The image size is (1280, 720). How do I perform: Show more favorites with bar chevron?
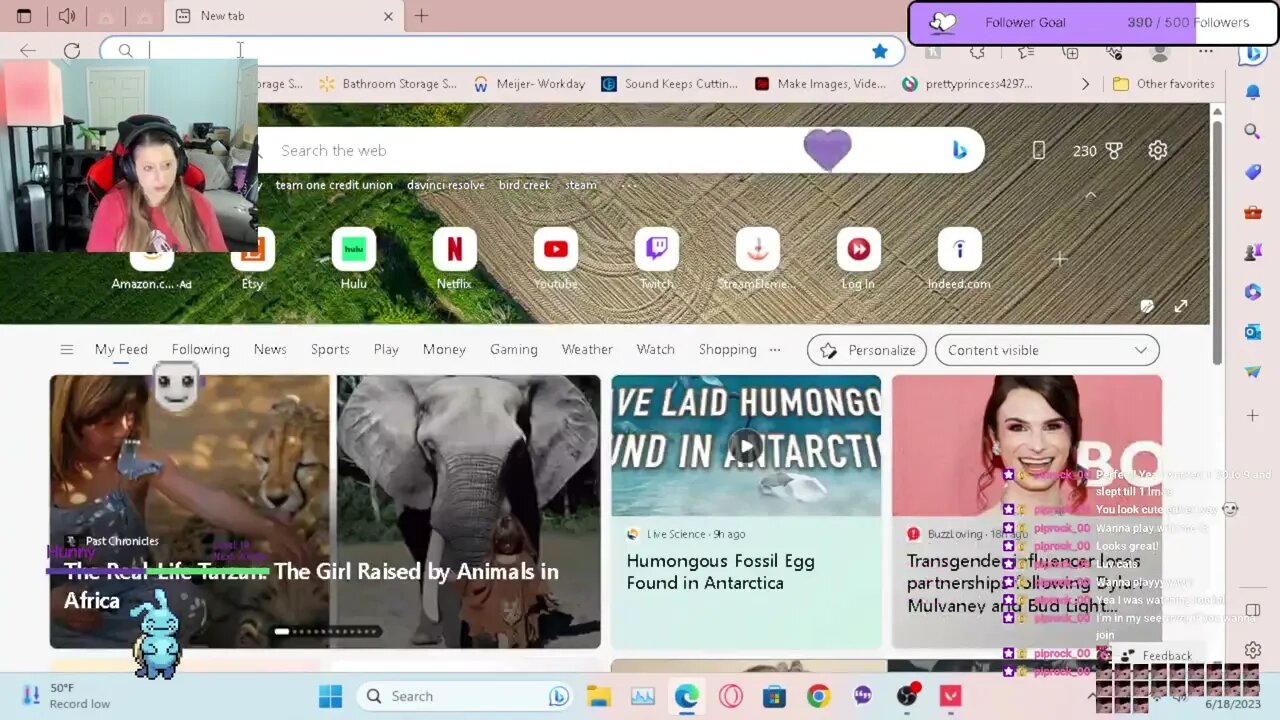coord(1085,84)
